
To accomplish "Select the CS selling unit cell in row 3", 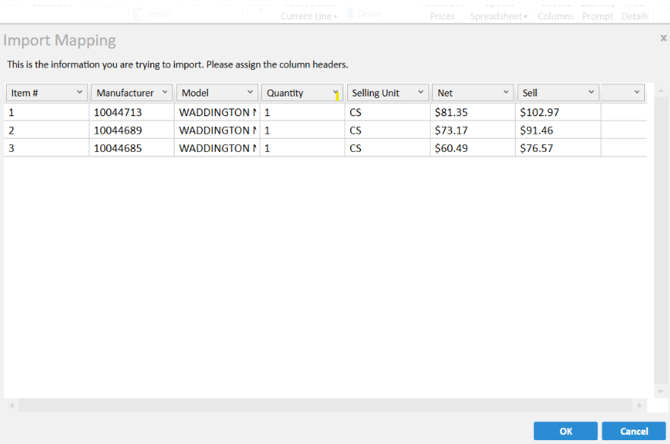I will (x=388, y=148).
